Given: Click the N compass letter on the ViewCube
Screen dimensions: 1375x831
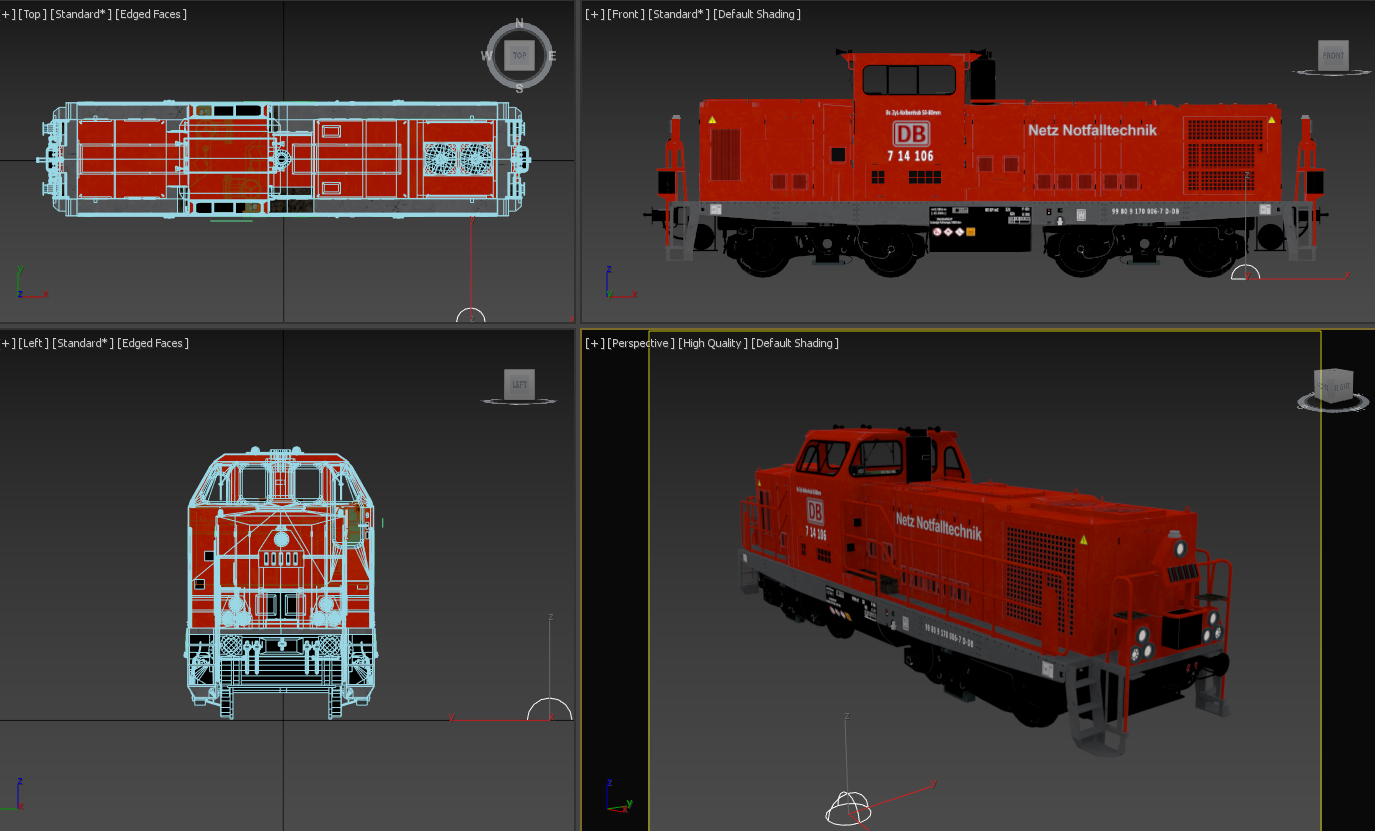Looking at the screenshot, I should pos(519,23).
